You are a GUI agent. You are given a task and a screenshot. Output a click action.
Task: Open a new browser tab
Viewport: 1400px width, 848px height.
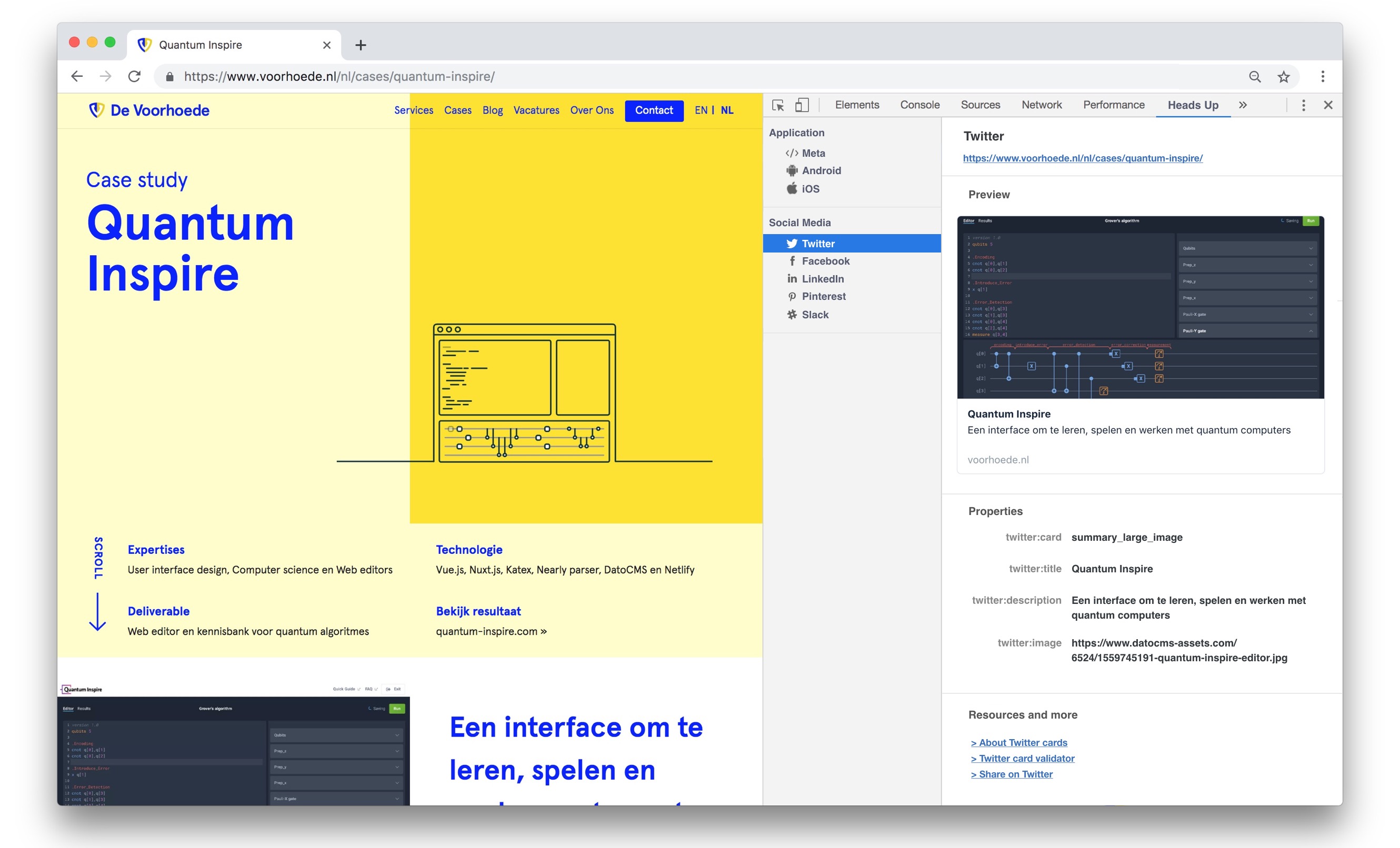tap(361, 45)
